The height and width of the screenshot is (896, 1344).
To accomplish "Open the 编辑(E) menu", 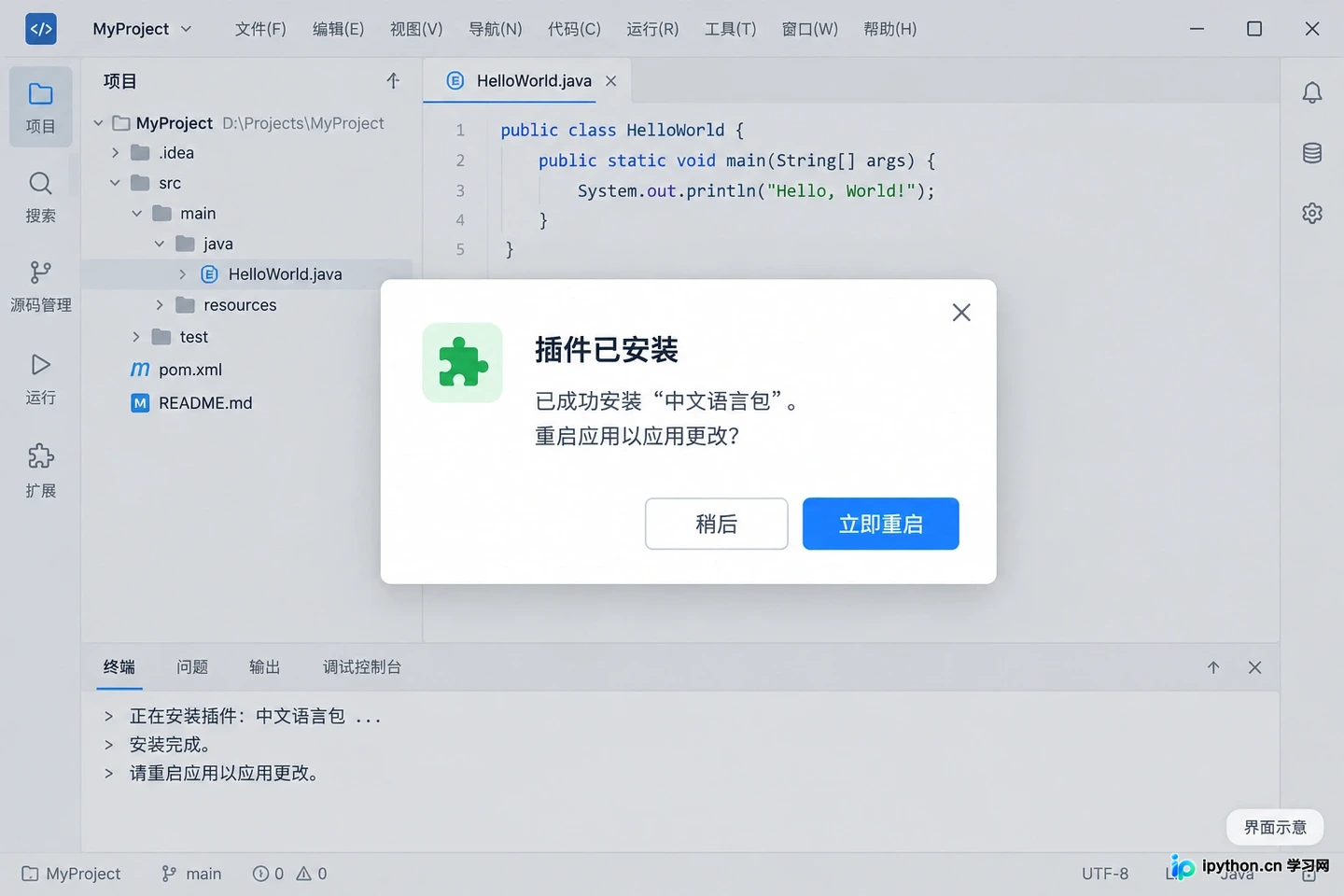I will pos(338,29).
